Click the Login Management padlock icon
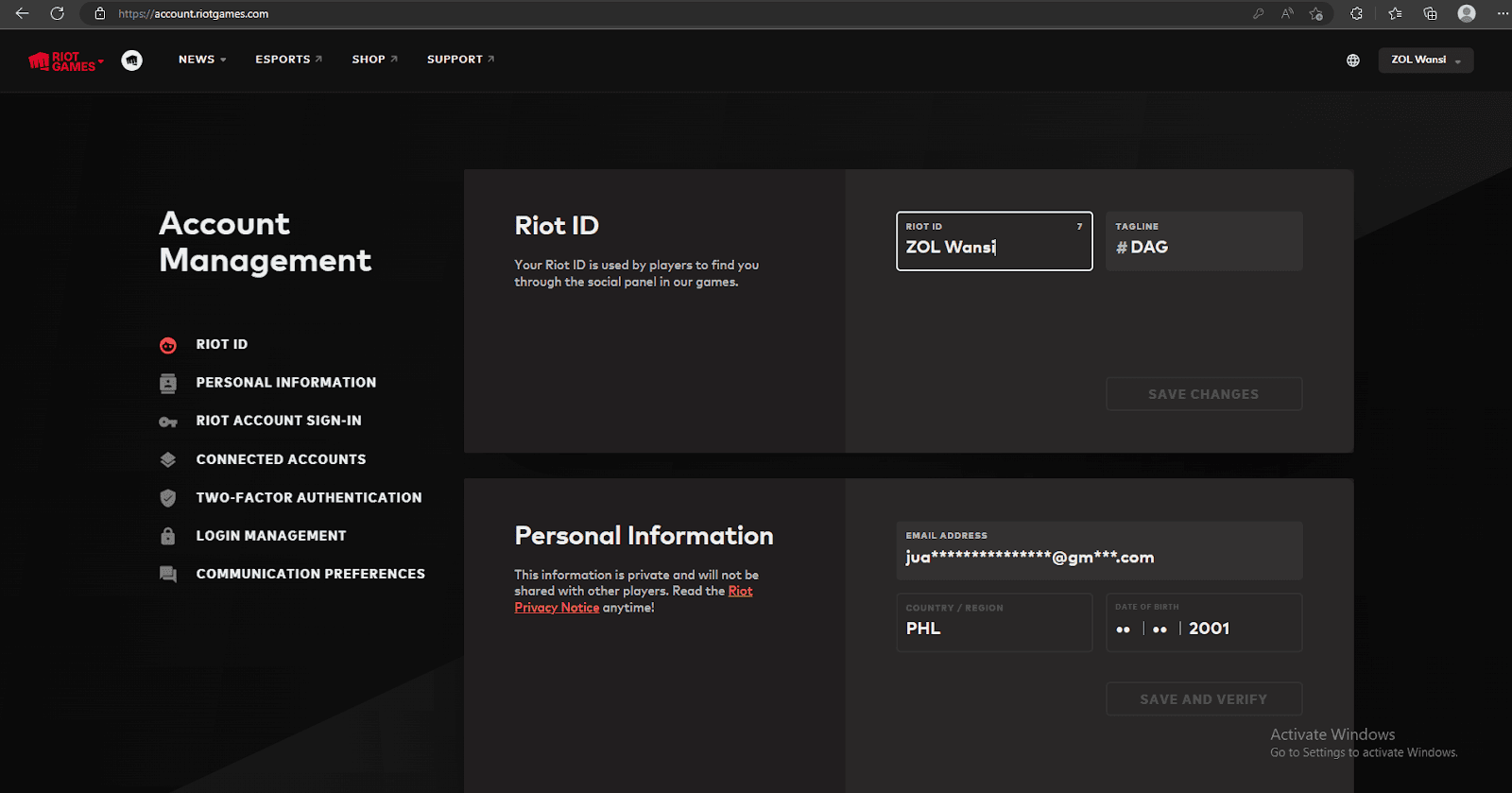 click(168, 536)
